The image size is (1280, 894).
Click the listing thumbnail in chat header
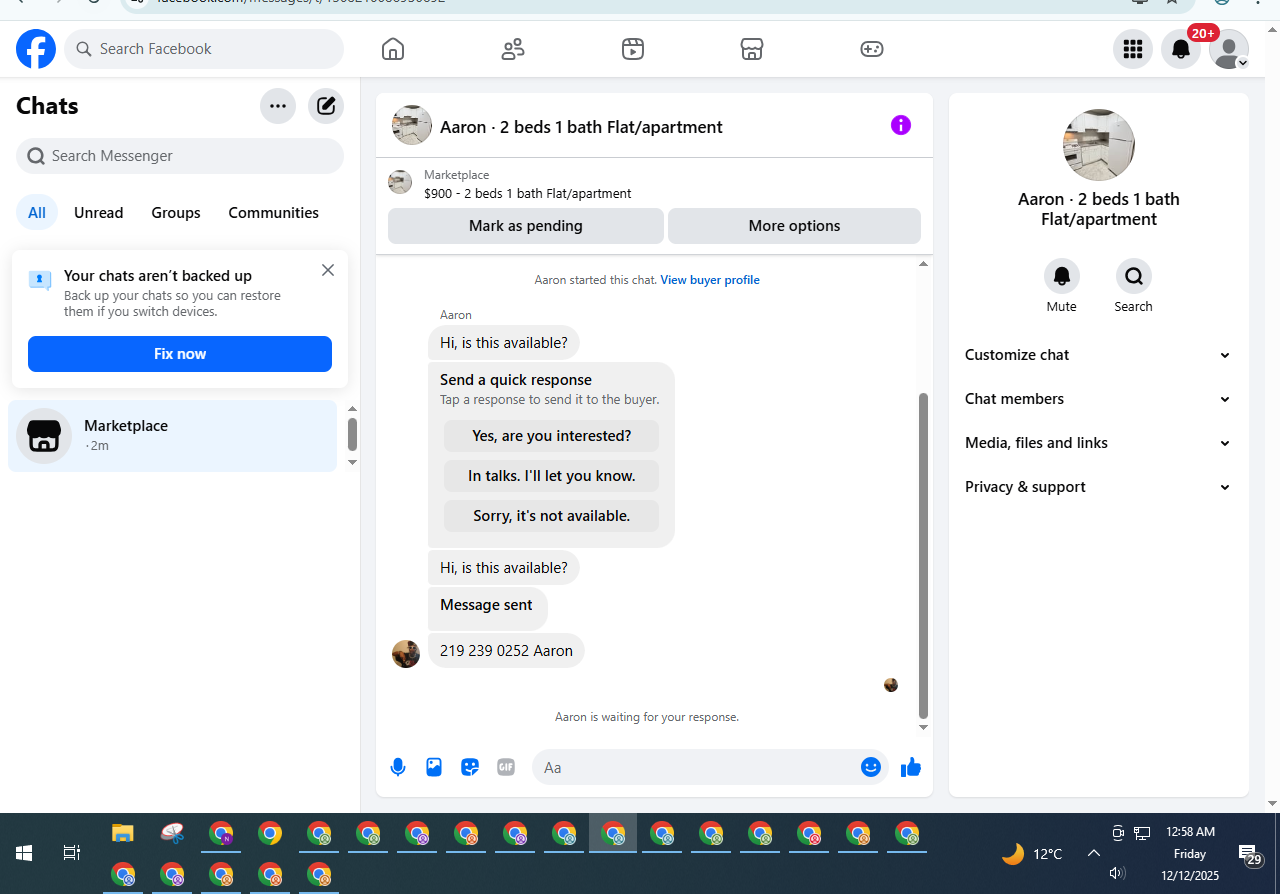(x=412, y=125)
